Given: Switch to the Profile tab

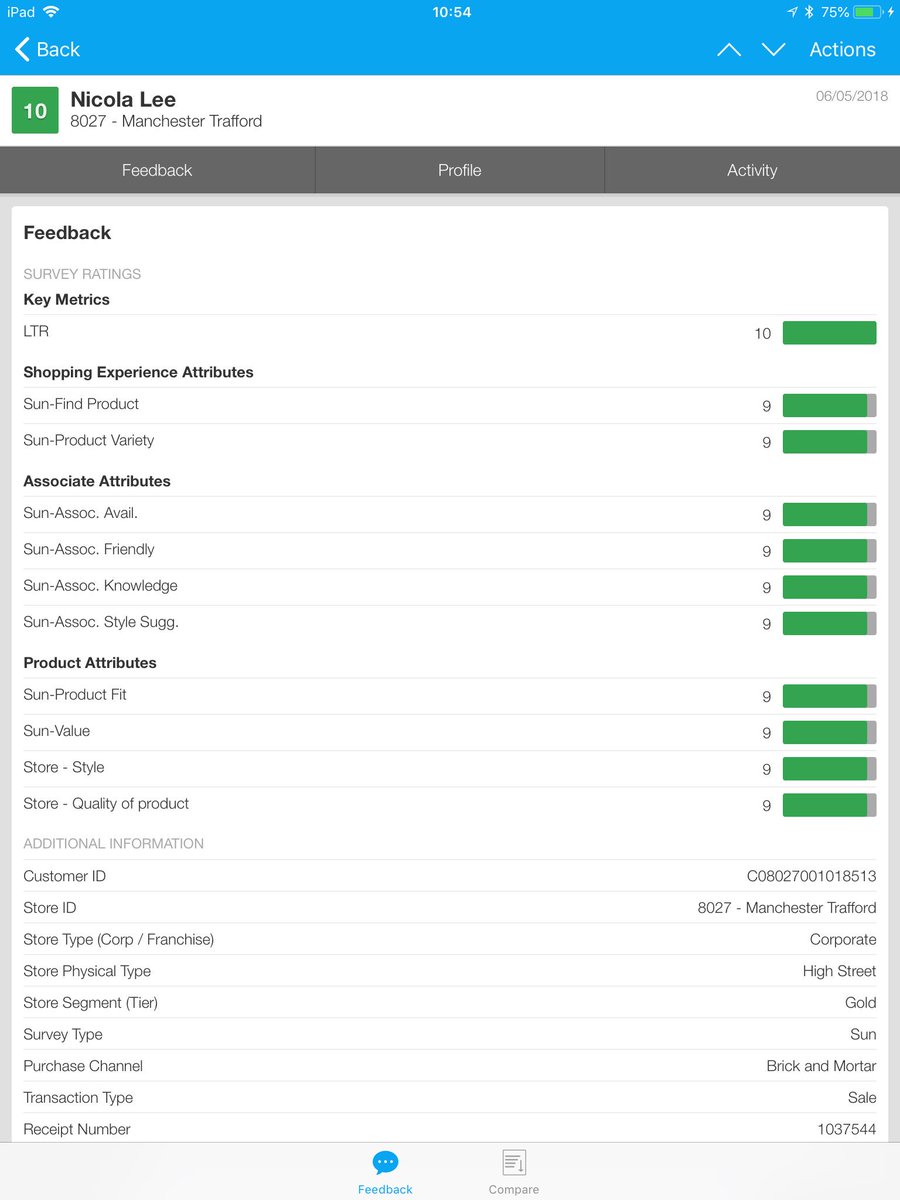Looking at the screenshot, I should [460, 170].
